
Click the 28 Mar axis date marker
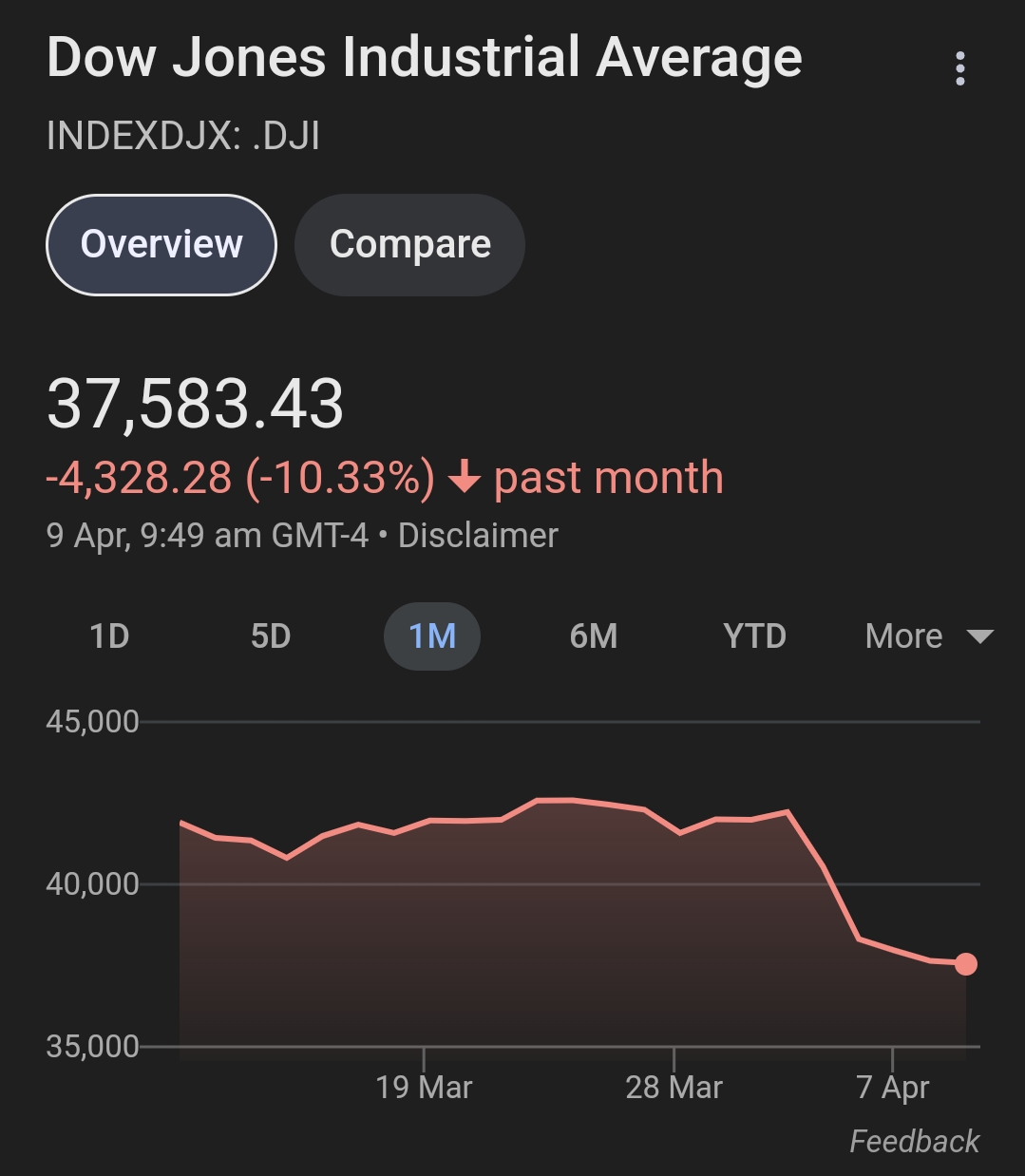click(x=674, y=1088)
